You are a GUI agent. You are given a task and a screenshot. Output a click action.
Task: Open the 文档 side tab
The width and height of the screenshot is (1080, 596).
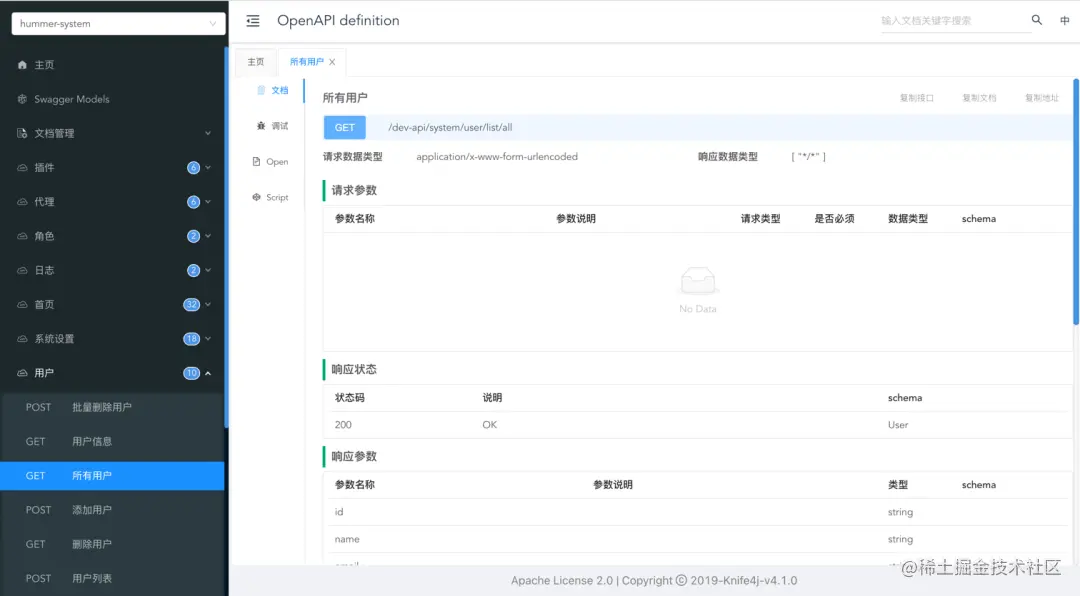click(272, 90)
